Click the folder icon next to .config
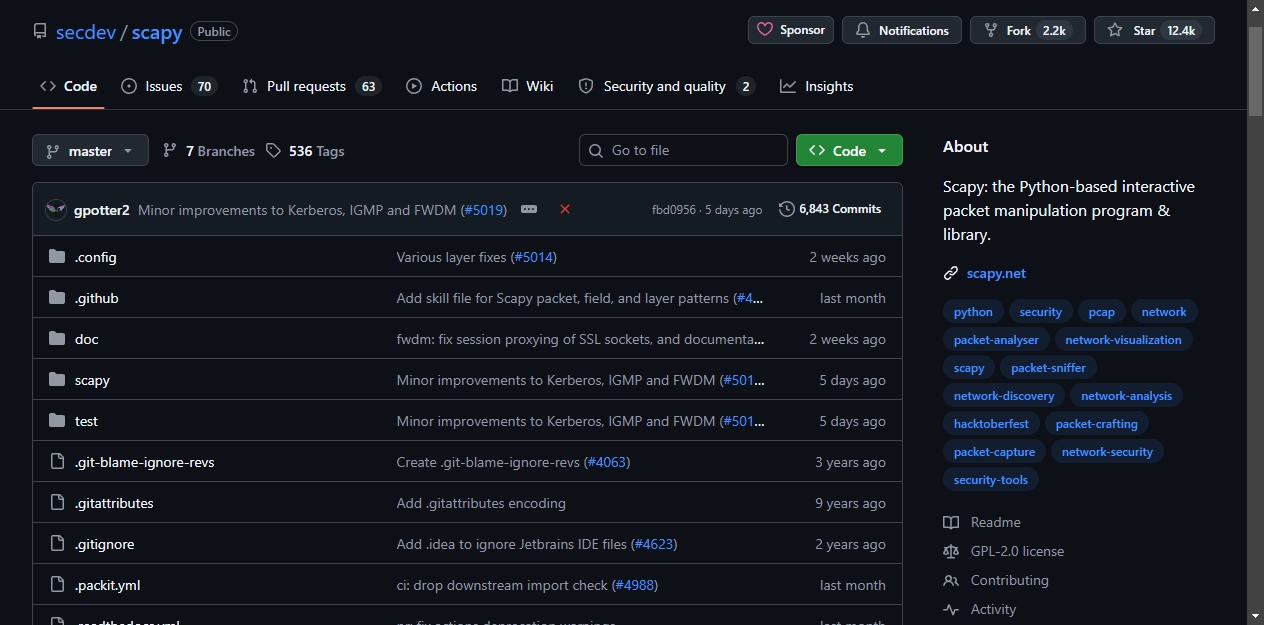Image resolution: width=1264 pixels, height=625 pixels. coord(57,257)
